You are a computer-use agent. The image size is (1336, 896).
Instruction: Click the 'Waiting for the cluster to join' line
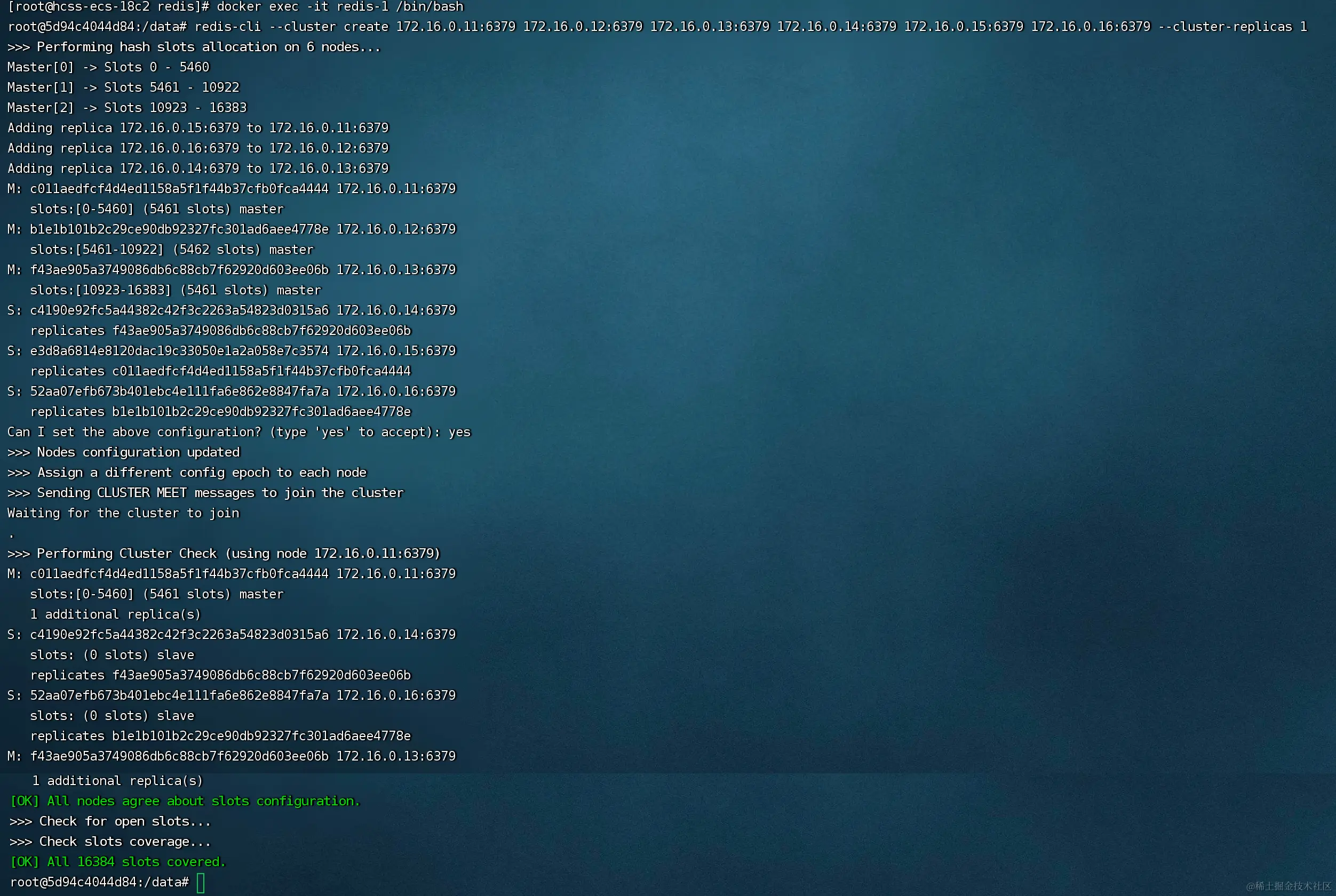pos(123,513)
